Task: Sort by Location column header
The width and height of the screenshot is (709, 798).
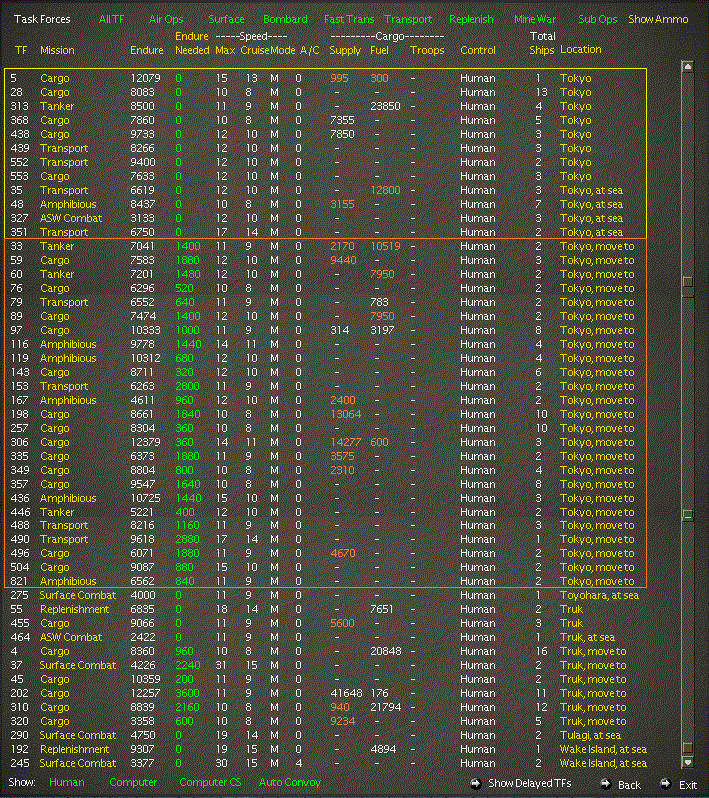Action: point(581,49)
